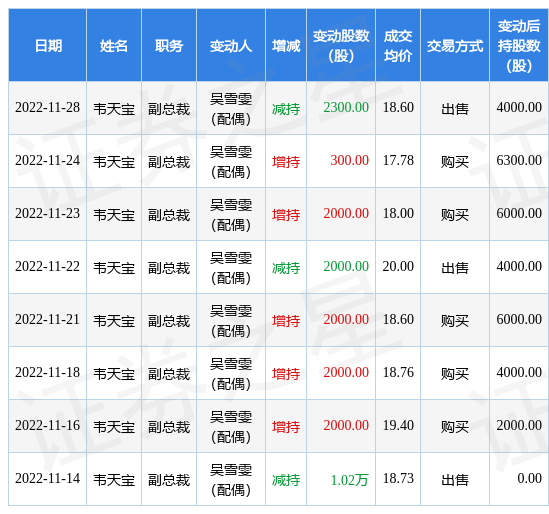549x514 pixels.
Task: Click the 变动股数(股) column header
Action: 341,46
